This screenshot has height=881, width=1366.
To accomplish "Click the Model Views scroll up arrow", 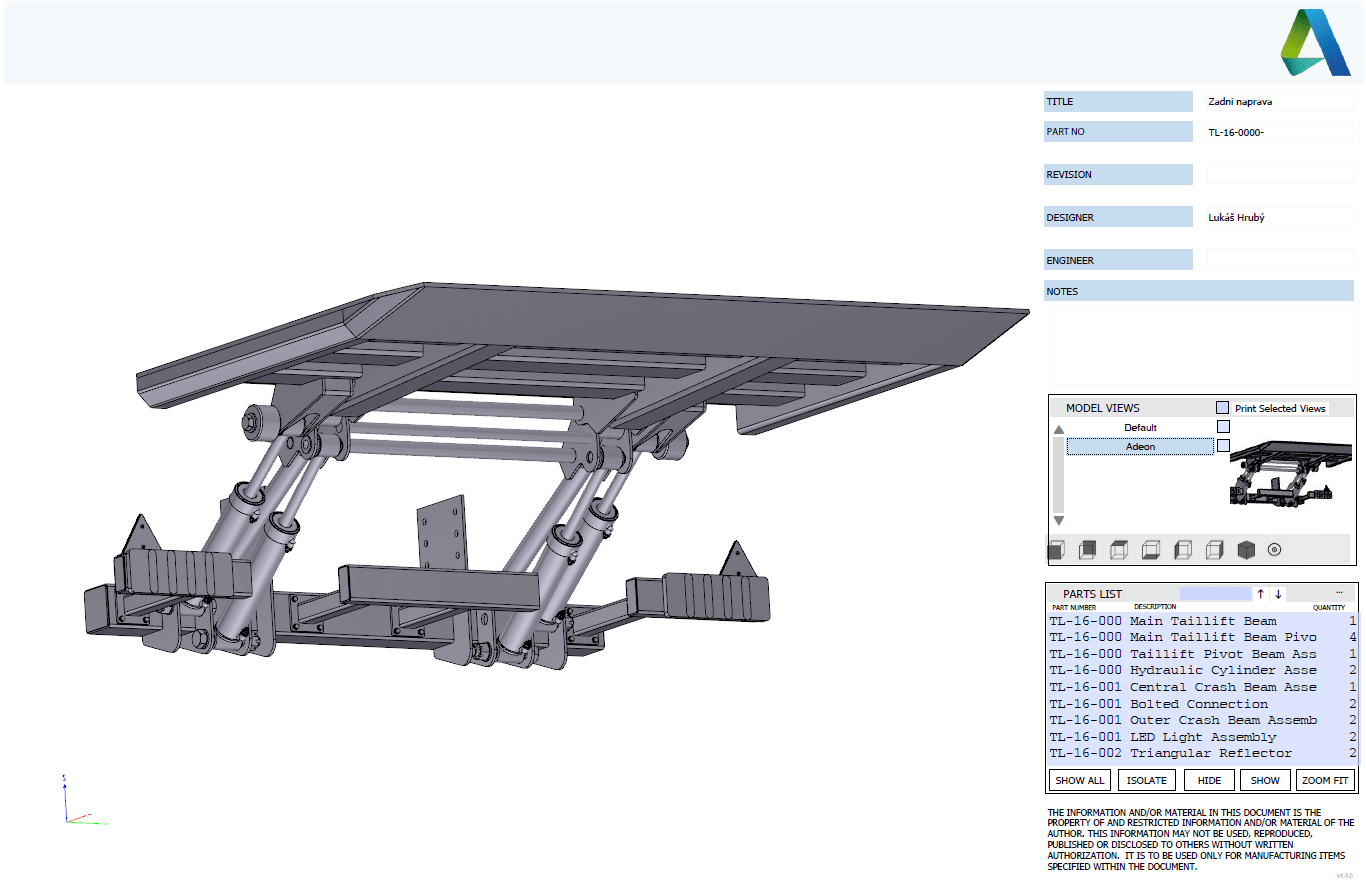I will (x=1059, y=430).
